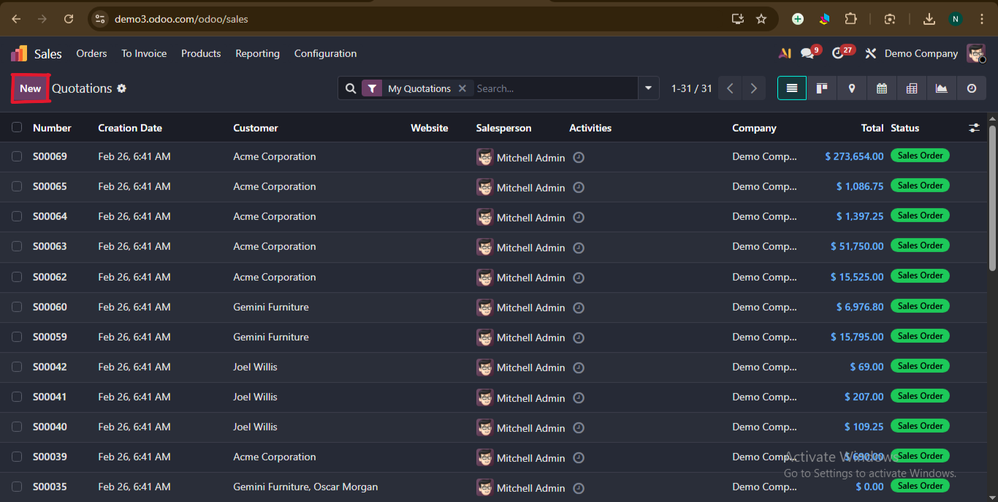Click activity clock for S00060

click(579, 307)
